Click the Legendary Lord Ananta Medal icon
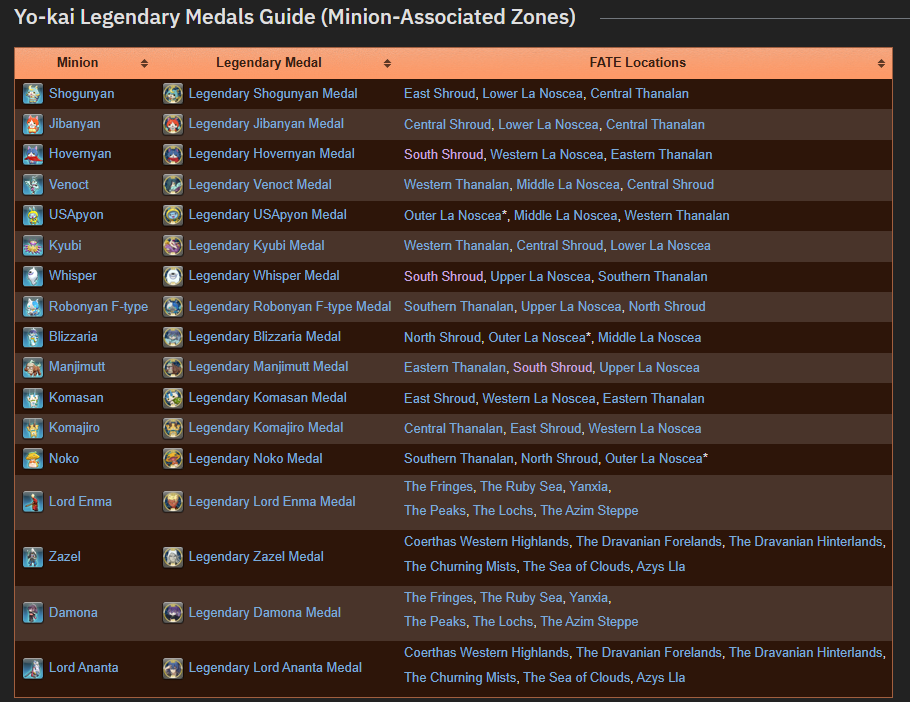 click(x=173, y=668)
